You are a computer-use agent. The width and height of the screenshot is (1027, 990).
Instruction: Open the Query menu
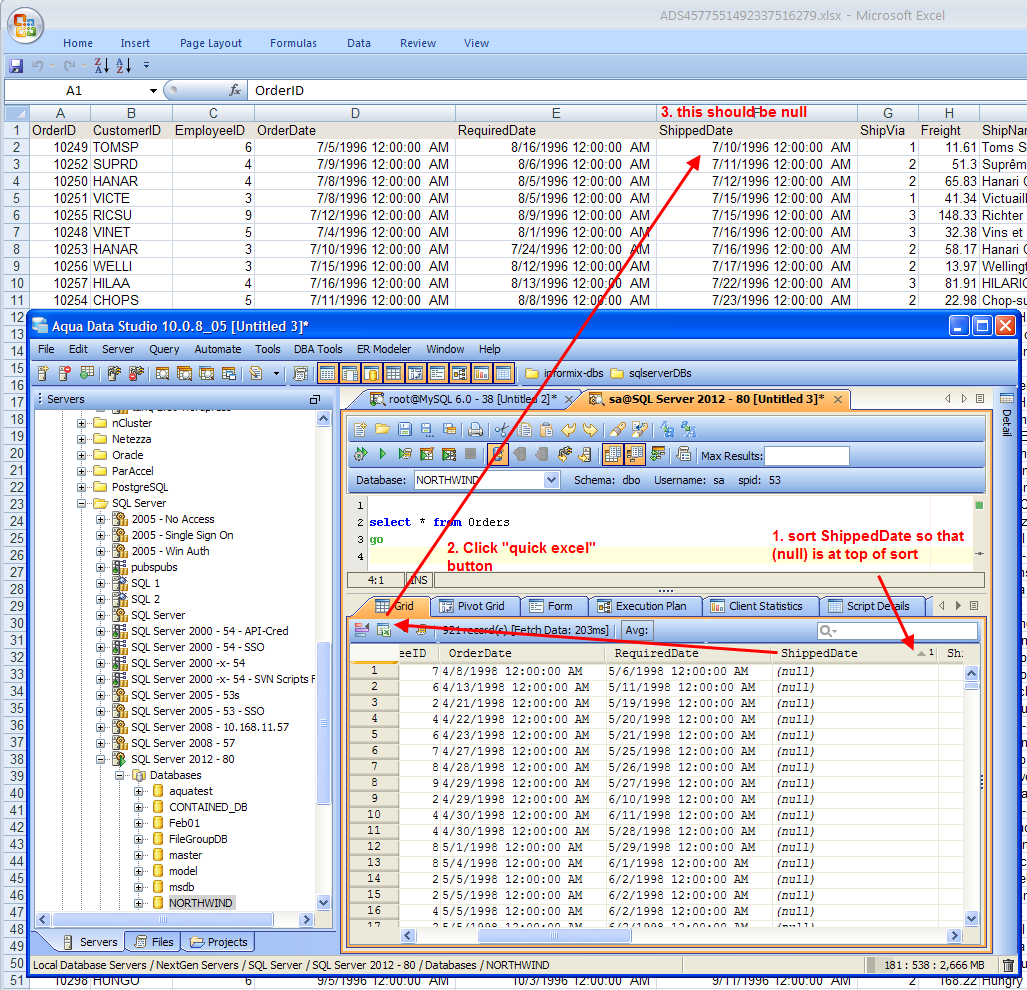pyautogui.click(x=164, y=349)
